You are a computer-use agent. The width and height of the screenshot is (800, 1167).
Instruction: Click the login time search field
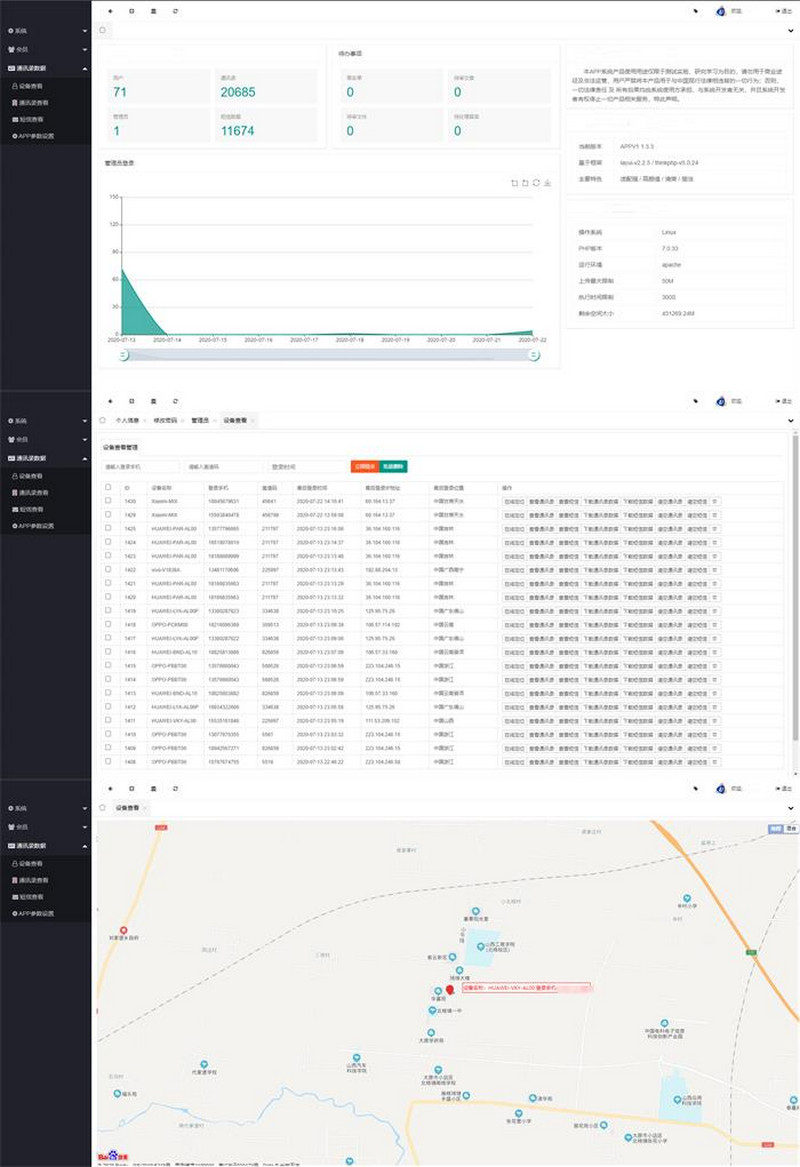[307, 467]
